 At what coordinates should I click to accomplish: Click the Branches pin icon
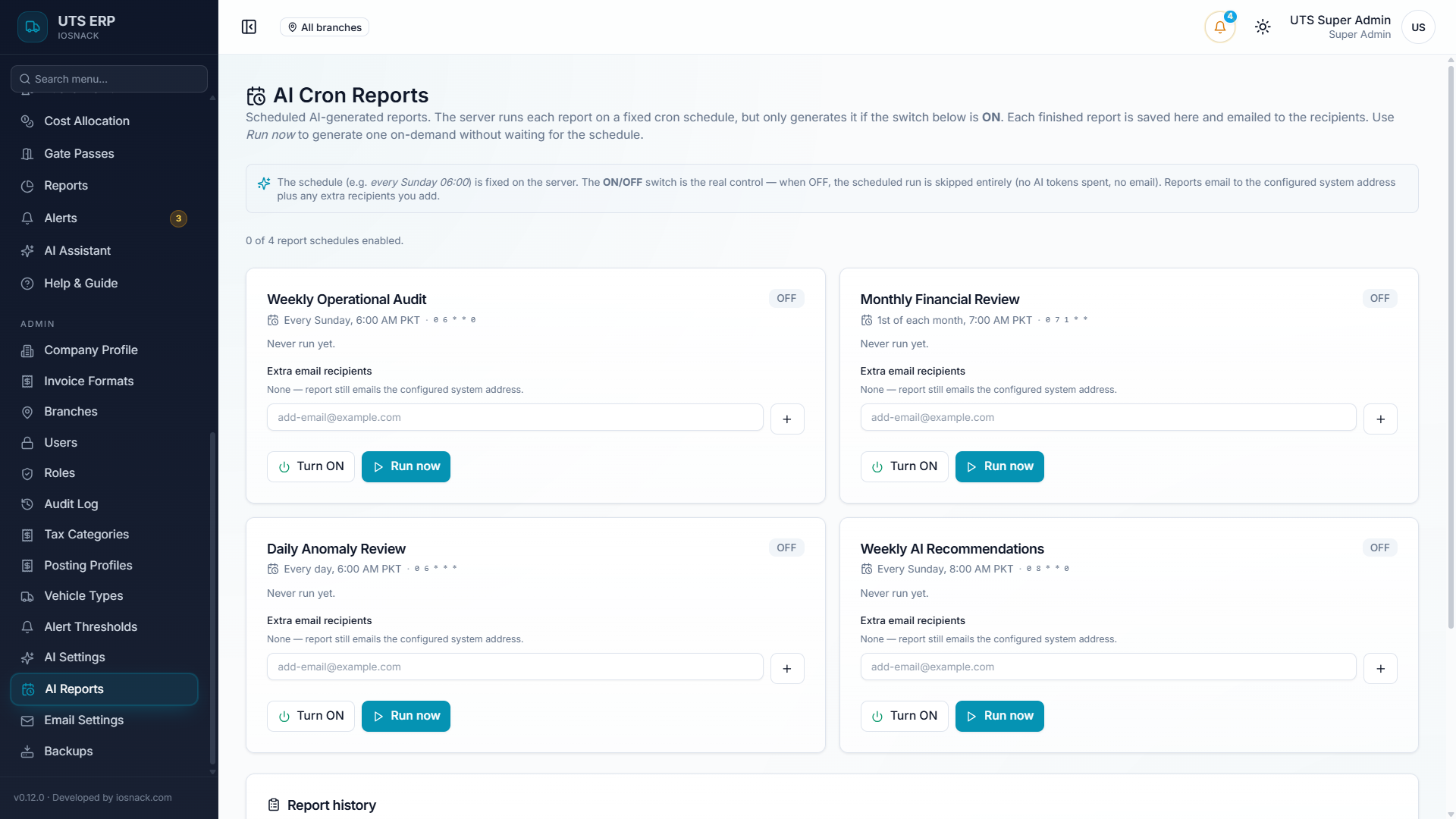click(x=27, y=412)
